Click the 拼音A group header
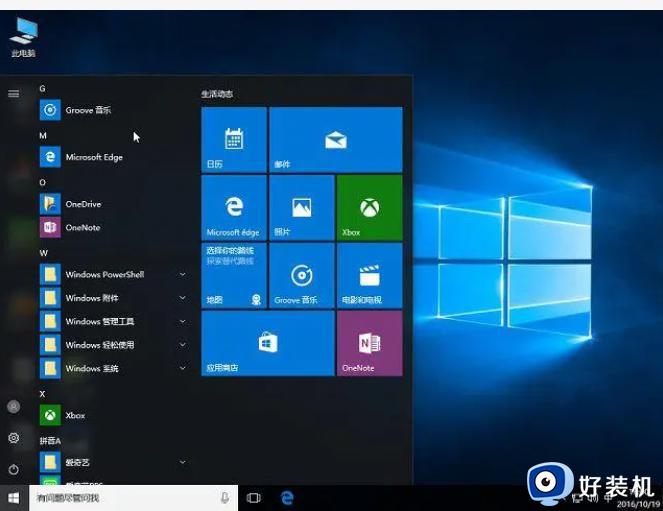The image size is (663, 511). [x=50, y=441]
